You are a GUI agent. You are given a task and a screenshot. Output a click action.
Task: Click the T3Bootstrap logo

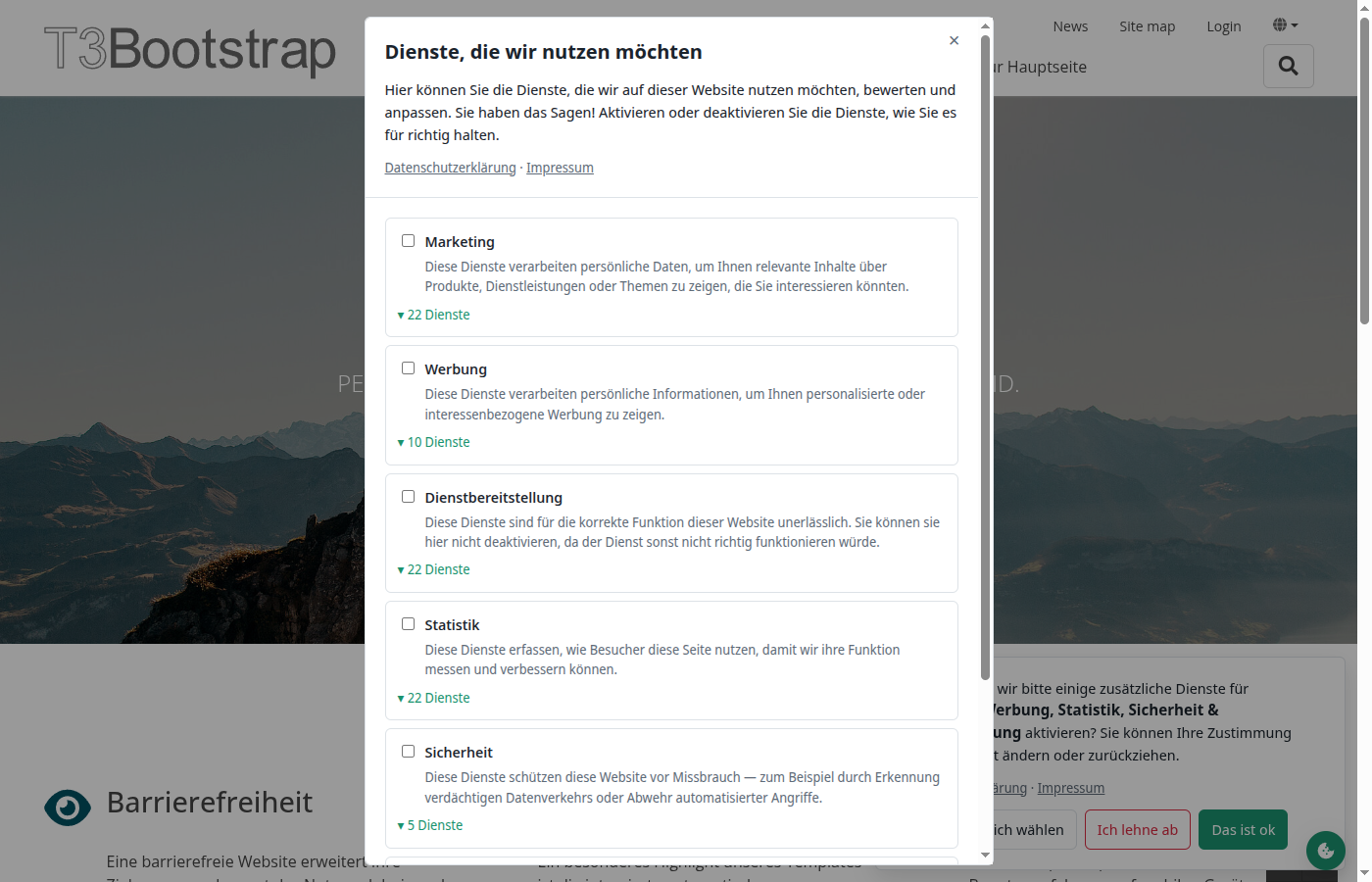click(x=190, y=50)
